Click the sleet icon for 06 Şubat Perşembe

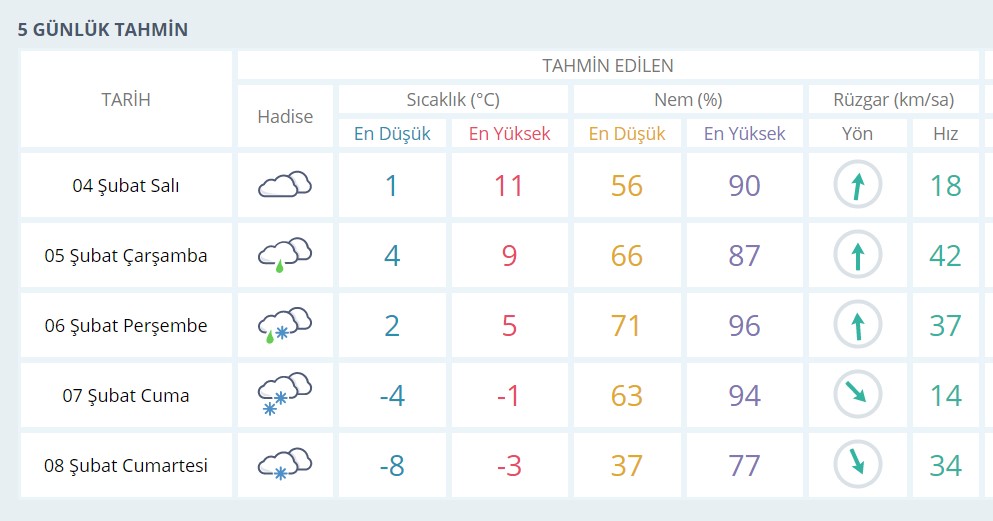pos(285,325)
